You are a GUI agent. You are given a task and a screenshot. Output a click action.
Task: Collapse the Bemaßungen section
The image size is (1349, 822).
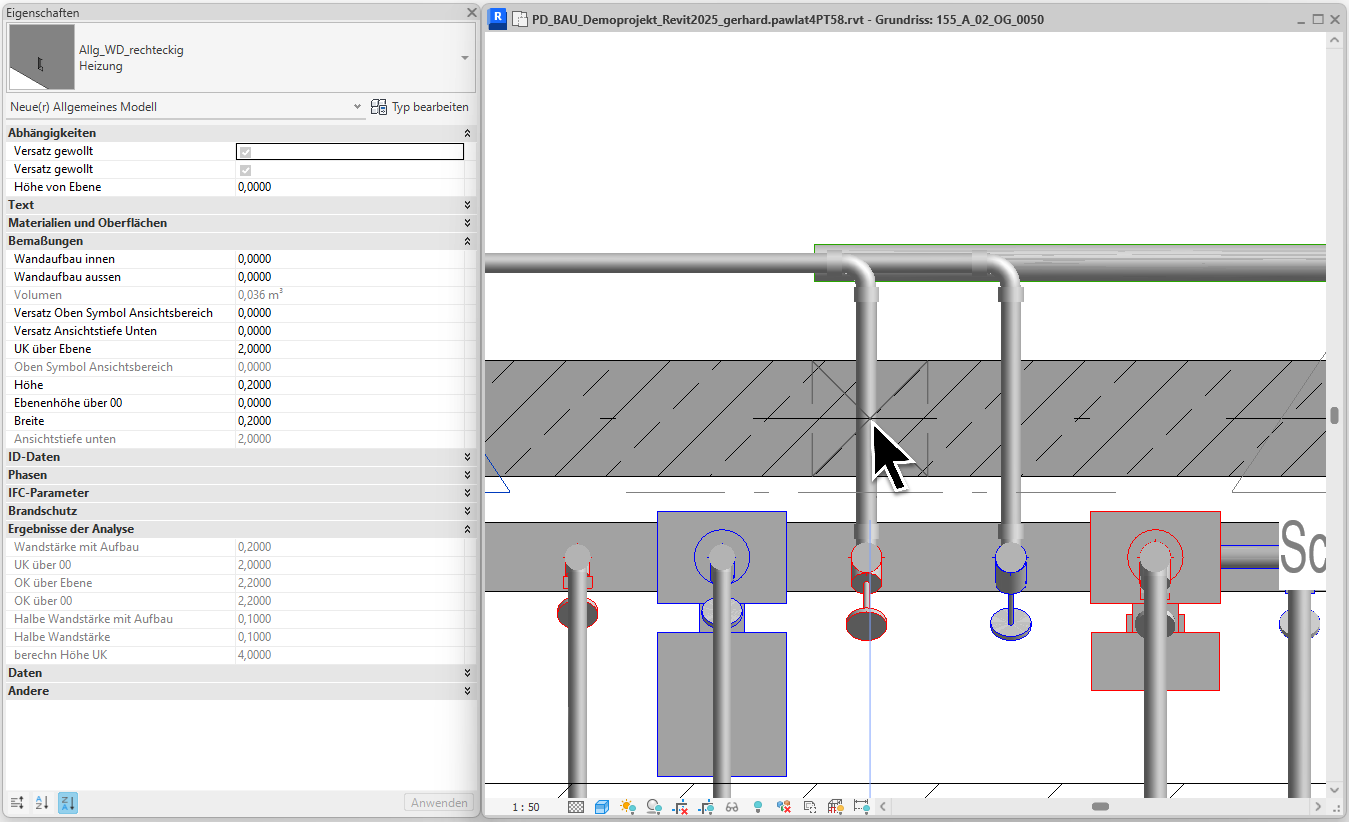point(466,240)
